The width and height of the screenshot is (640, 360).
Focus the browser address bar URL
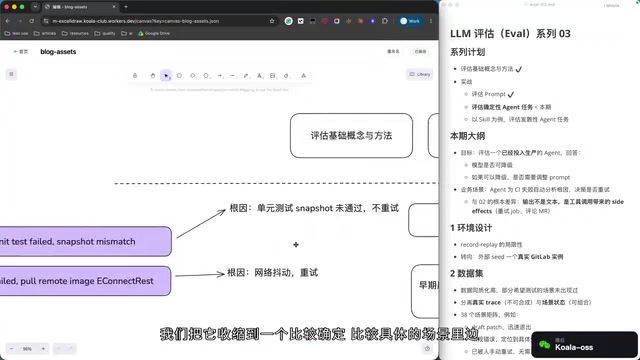tap(136, 21)
